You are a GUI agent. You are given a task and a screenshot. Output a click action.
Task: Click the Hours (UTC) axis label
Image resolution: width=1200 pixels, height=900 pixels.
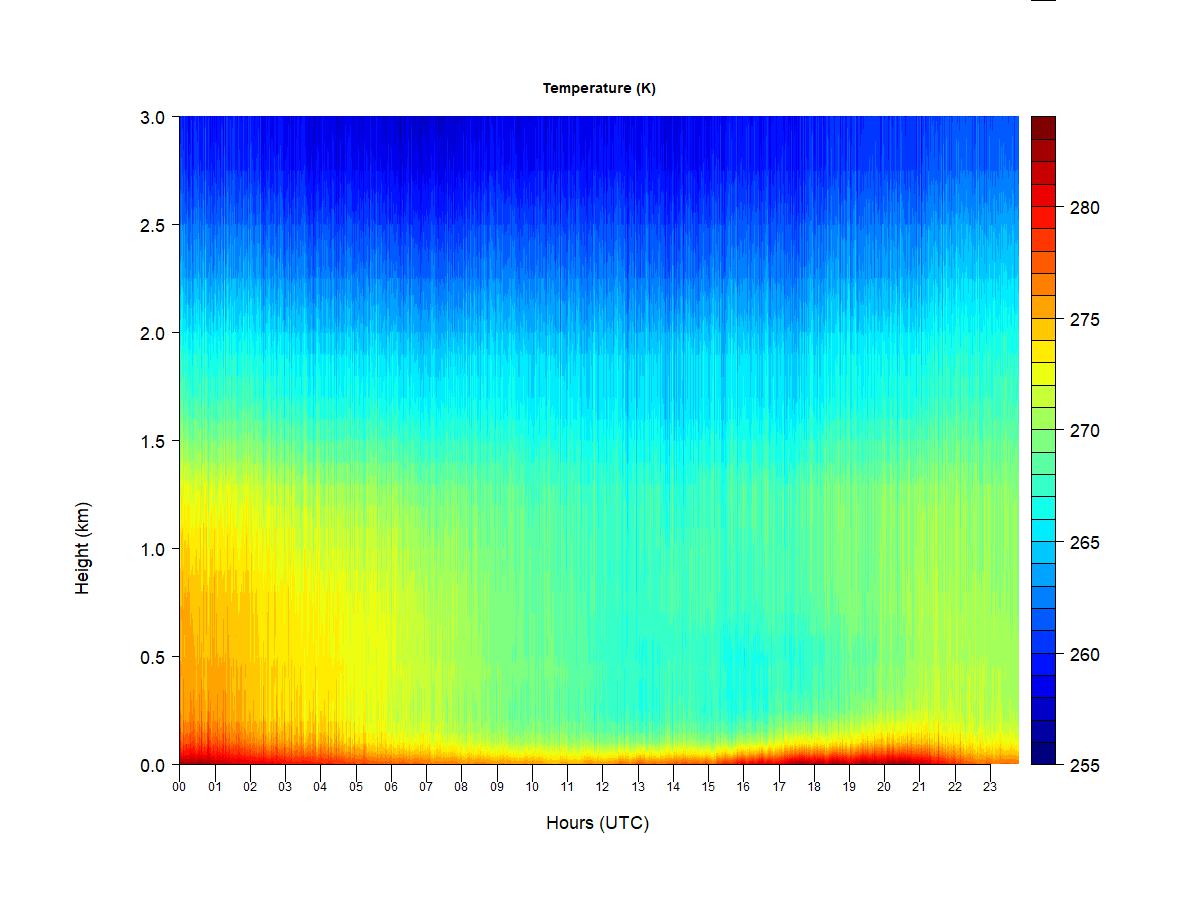pyautogui.click(x=597, y=823)
